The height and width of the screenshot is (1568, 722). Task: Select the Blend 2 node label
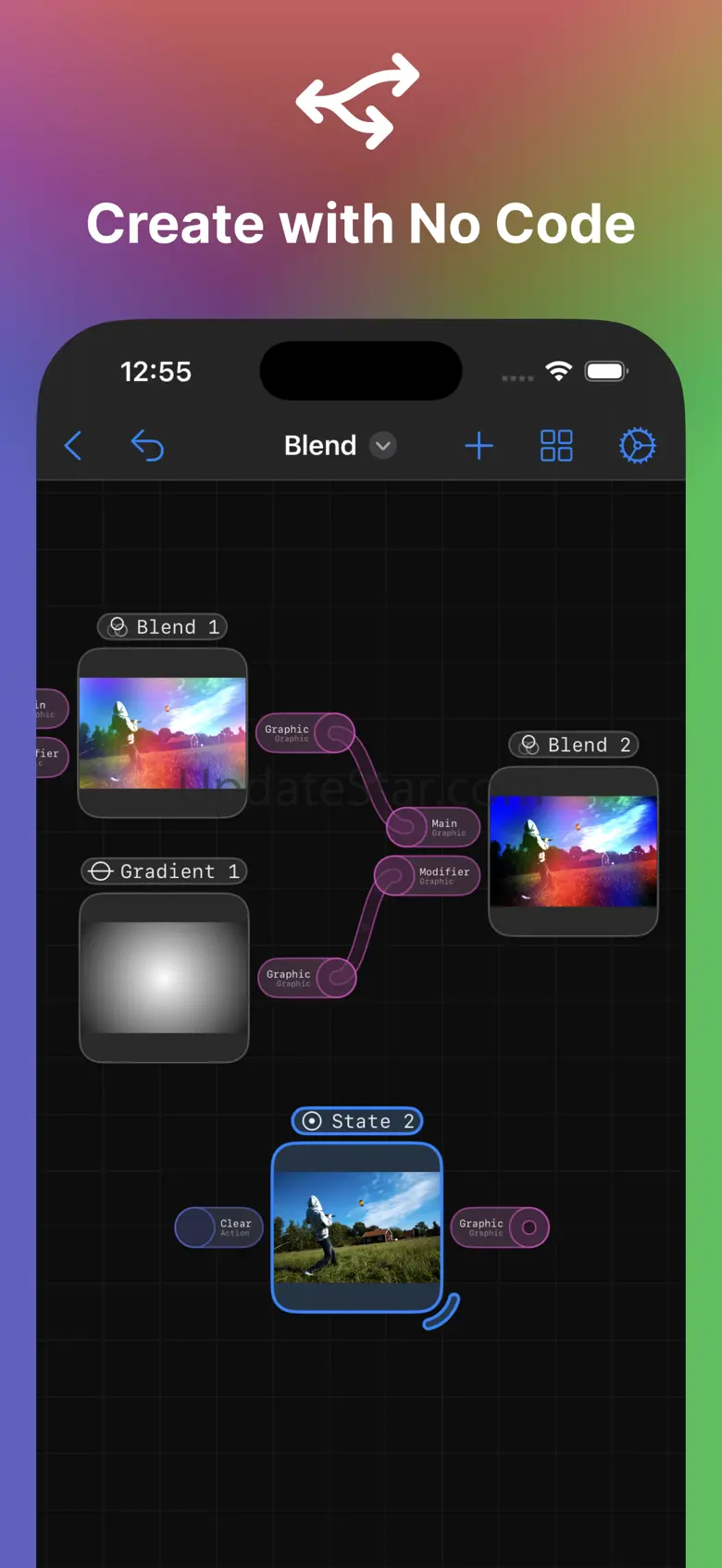coord(574,745)
